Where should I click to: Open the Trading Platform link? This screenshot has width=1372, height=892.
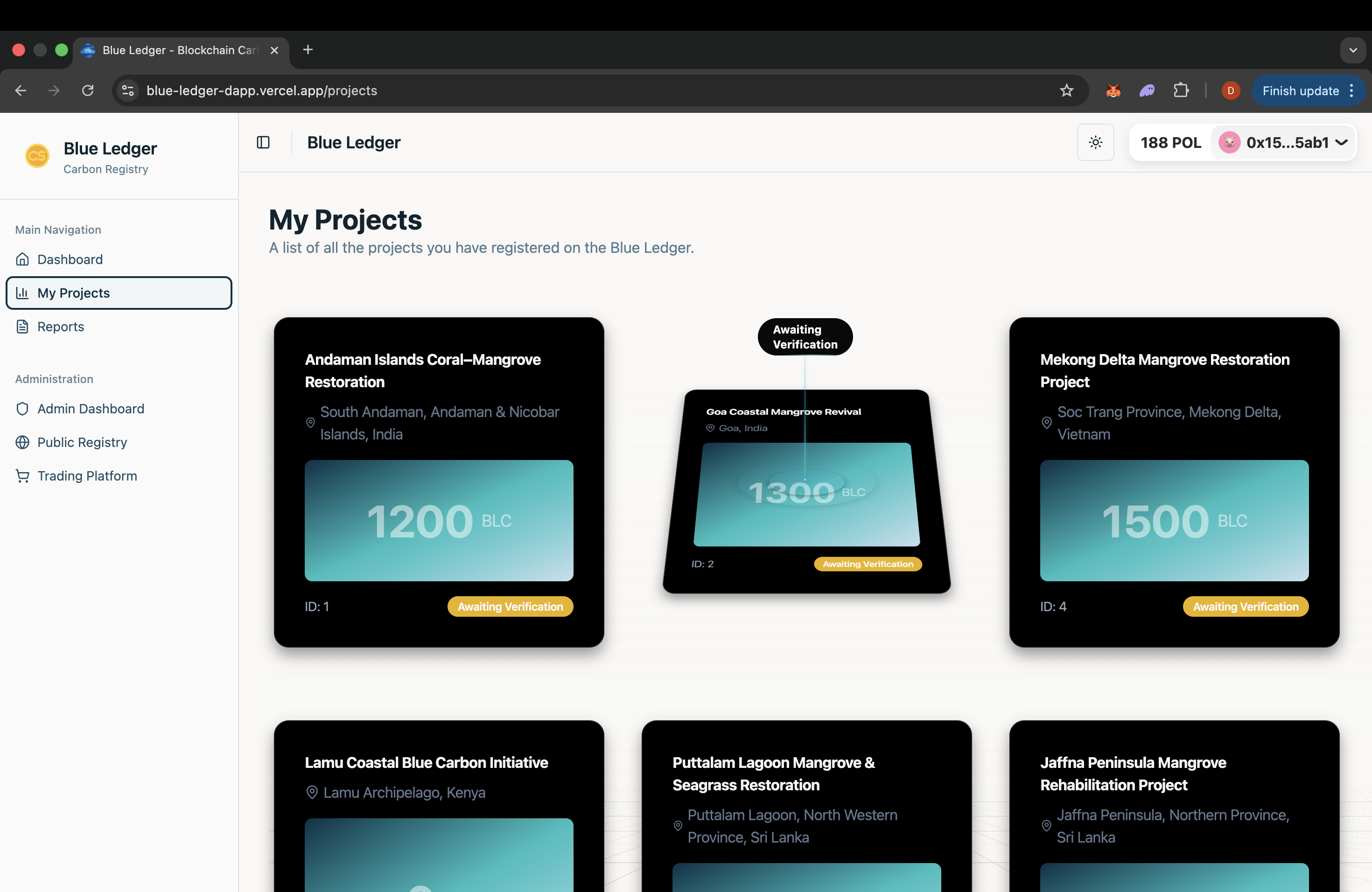click(x=87, y=476)
